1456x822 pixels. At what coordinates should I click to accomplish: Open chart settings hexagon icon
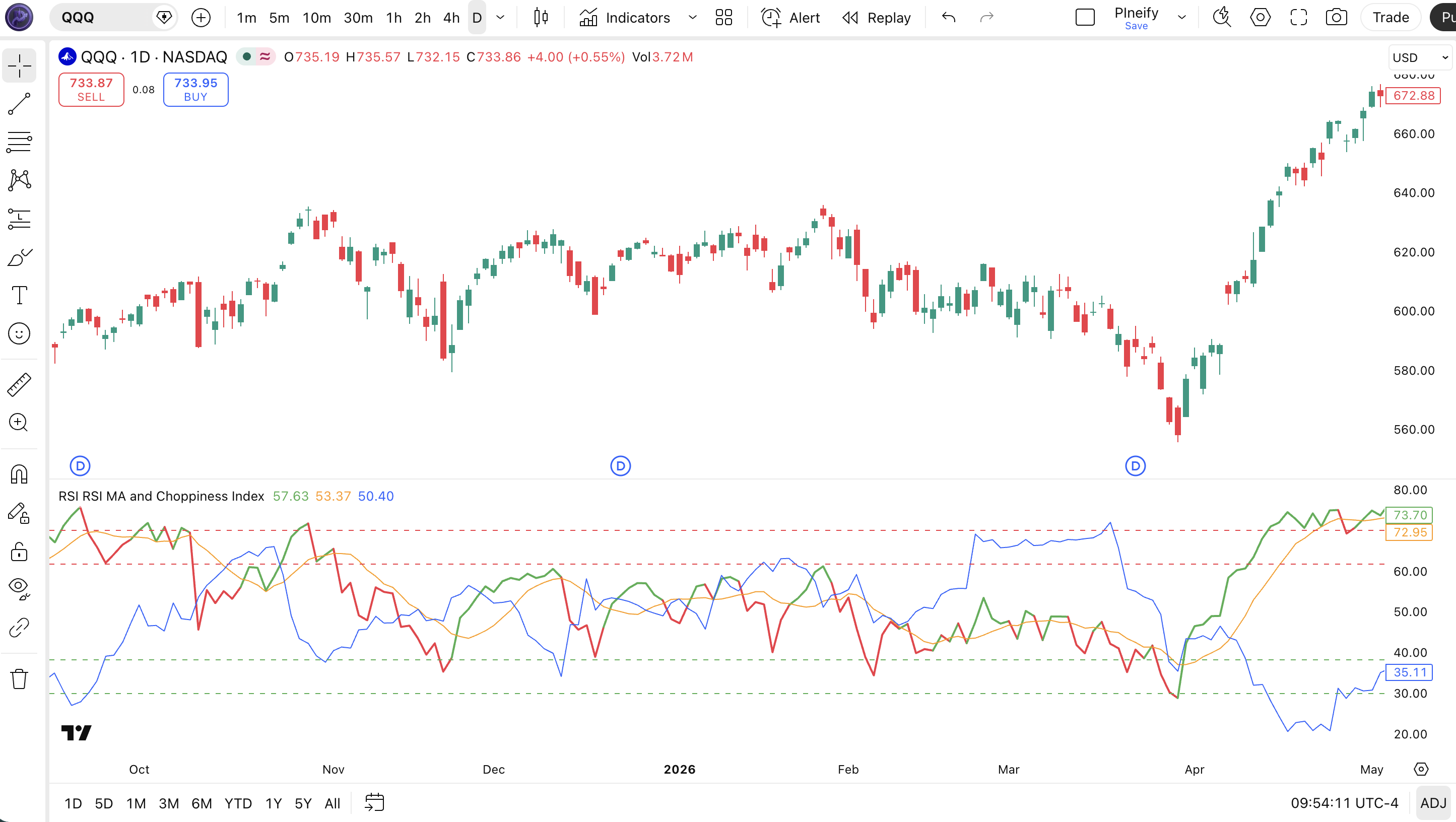pos(1260,18)
